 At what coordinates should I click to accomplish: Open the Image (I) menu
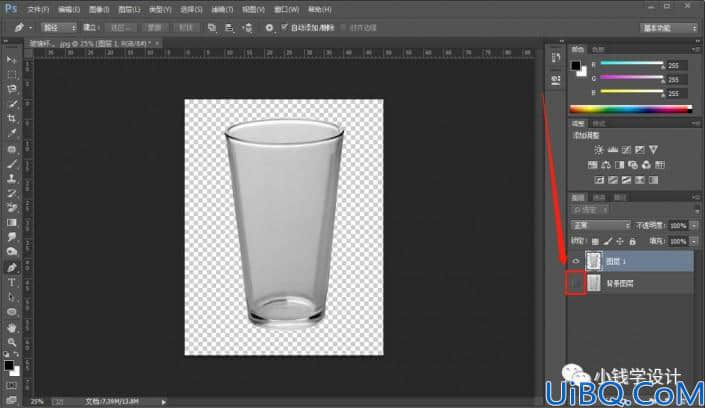(x=99, y=9)
